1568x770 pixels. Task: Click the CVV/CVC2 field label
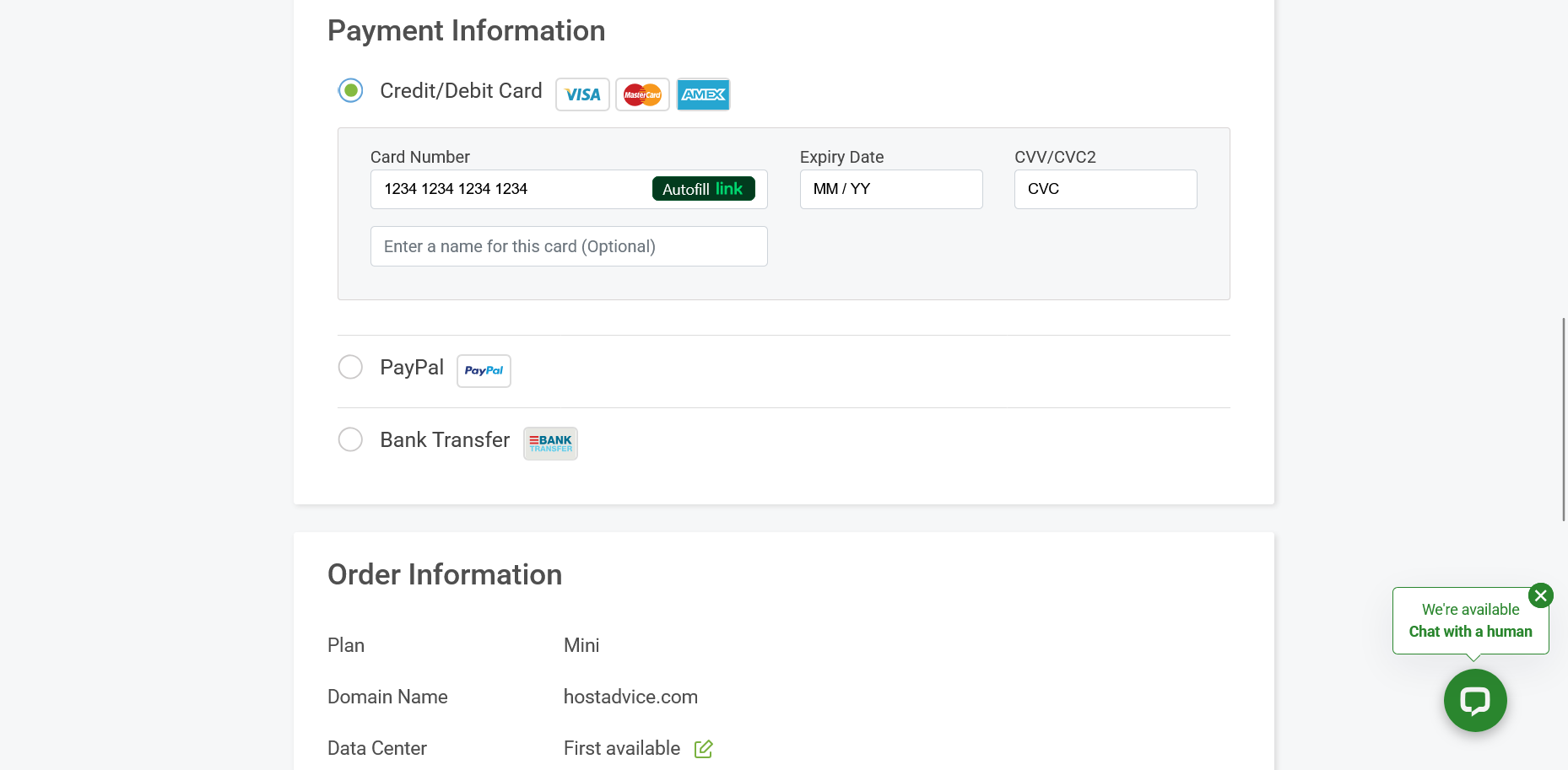point(1055,157)
